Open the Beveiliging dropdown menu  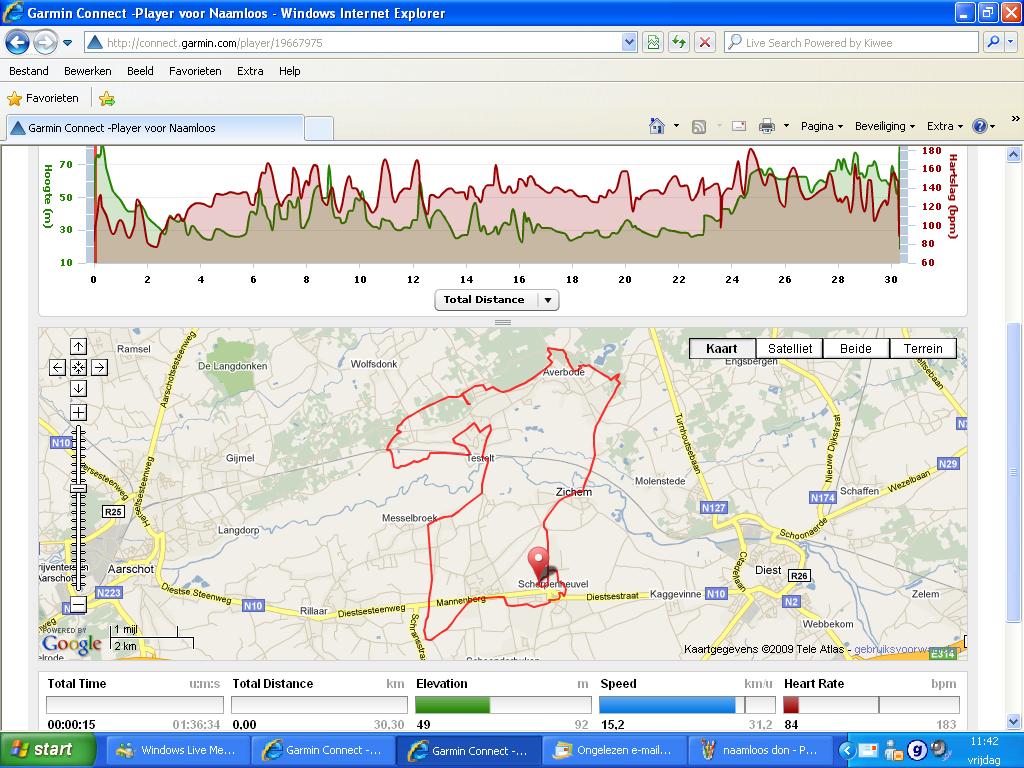click(884, 126)
